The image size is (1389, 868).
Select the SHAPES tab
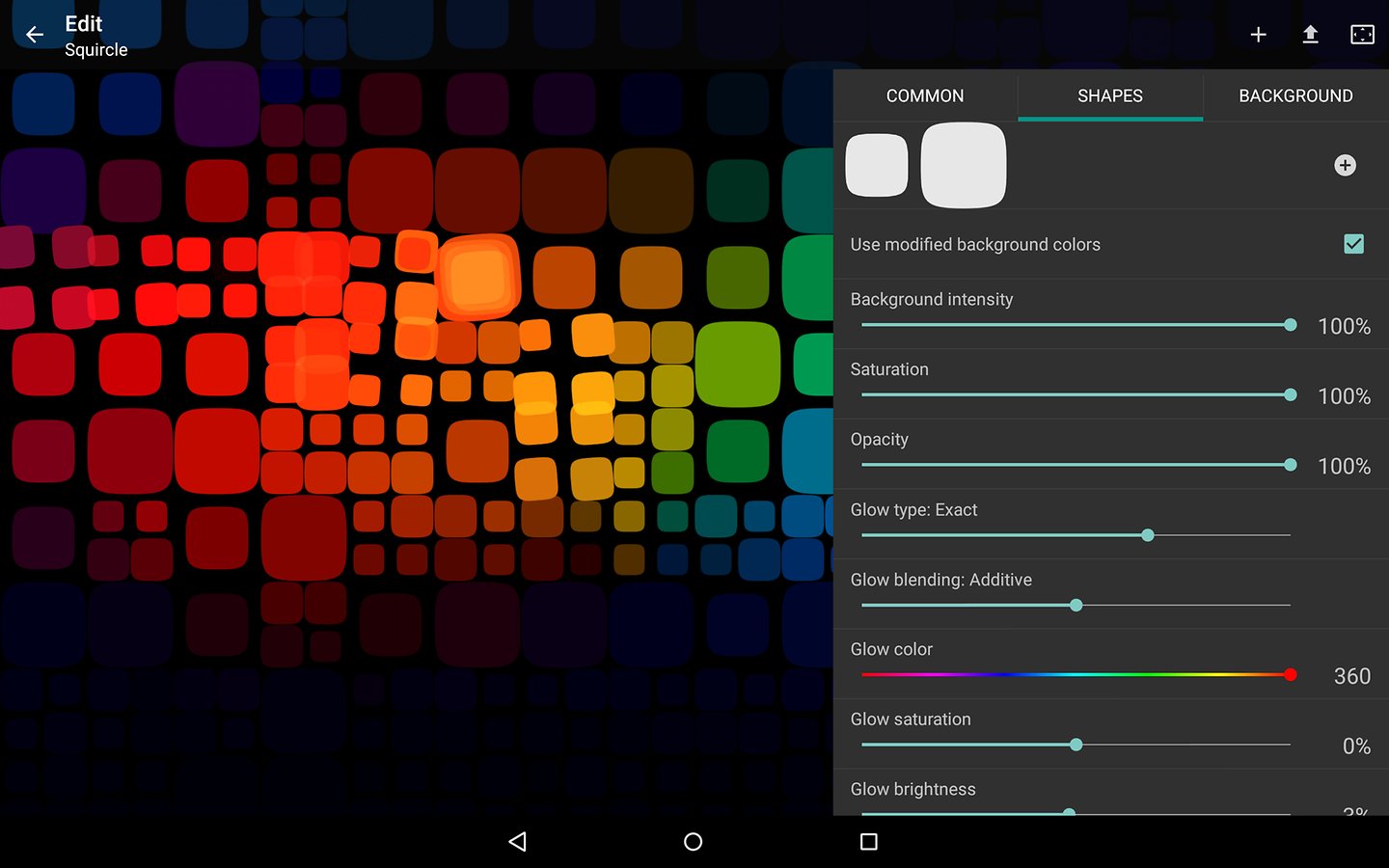click(x=1109, y=95)
